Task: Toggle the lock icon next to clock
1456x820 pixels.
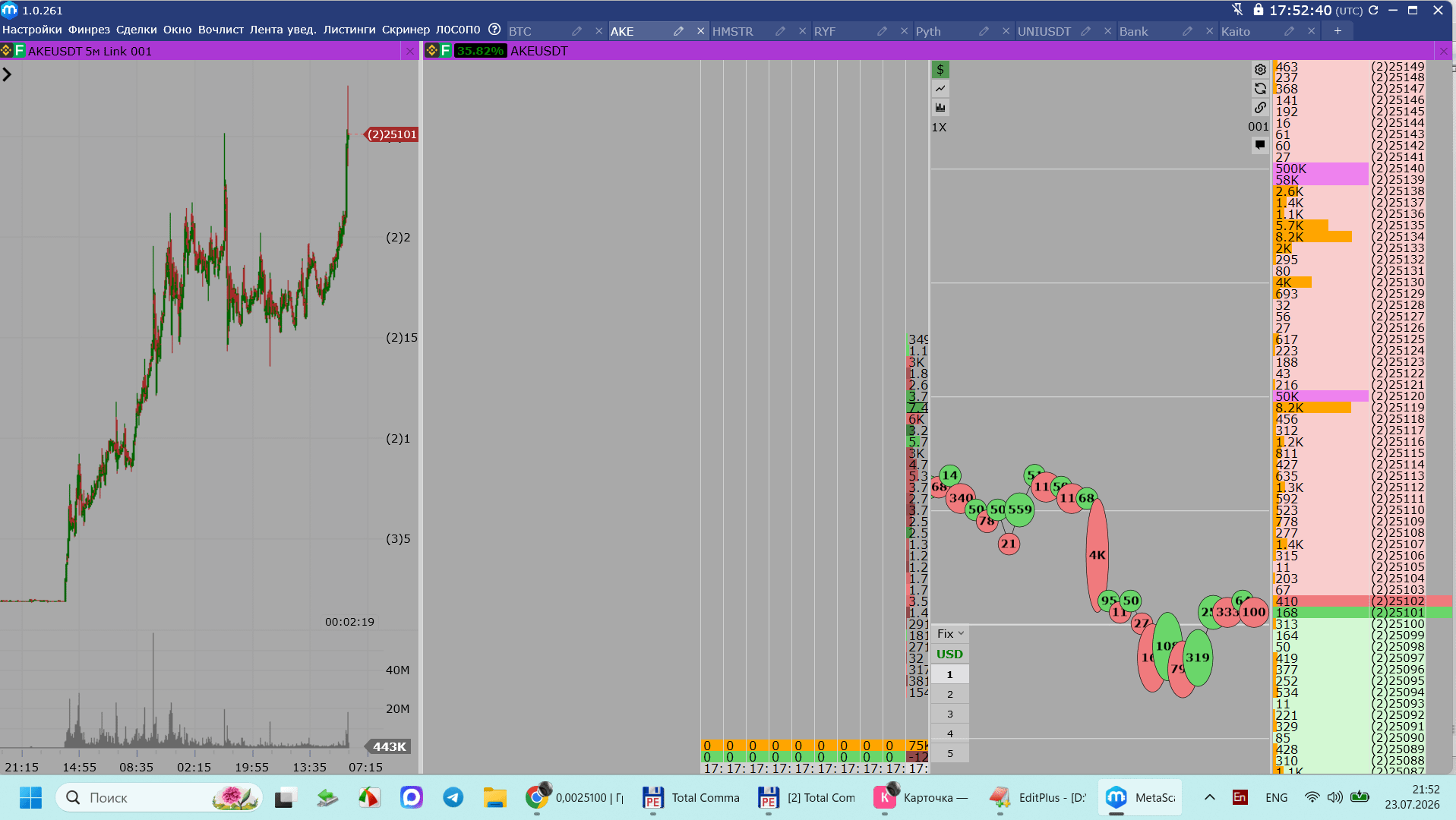Action: [x=1259, y=10]
